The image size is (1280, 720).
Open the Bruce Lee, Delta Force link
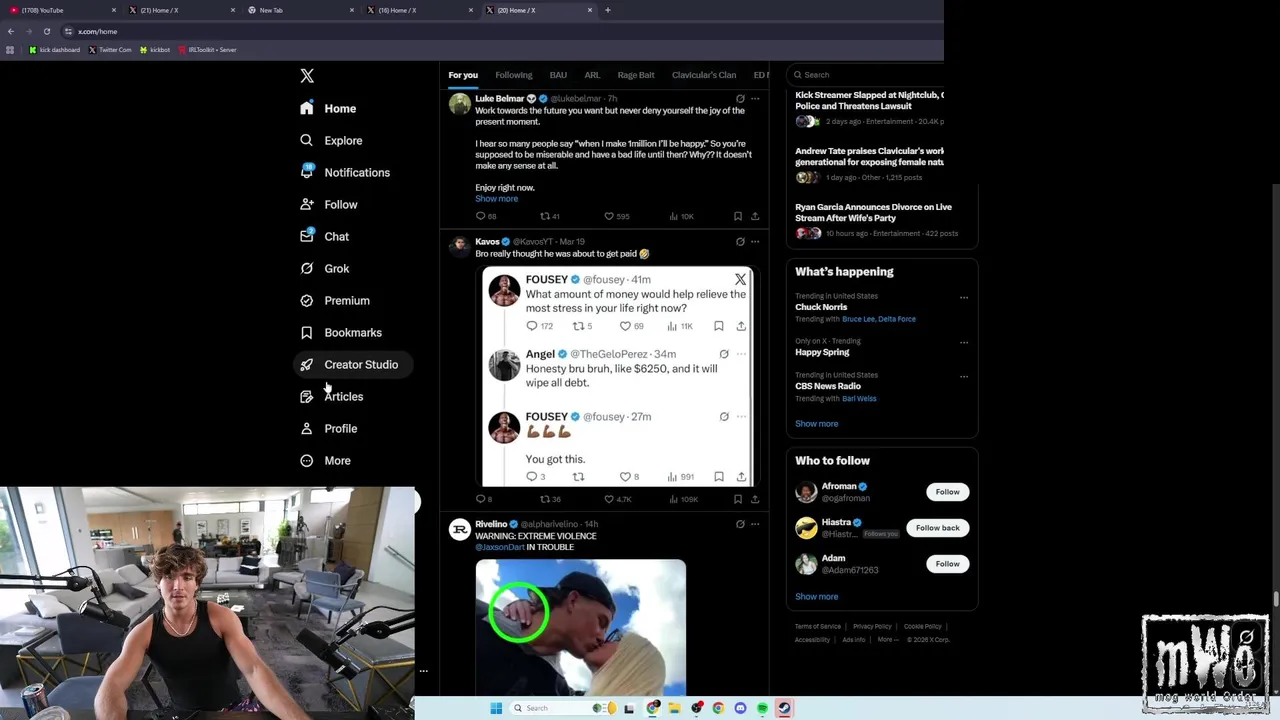879,319
